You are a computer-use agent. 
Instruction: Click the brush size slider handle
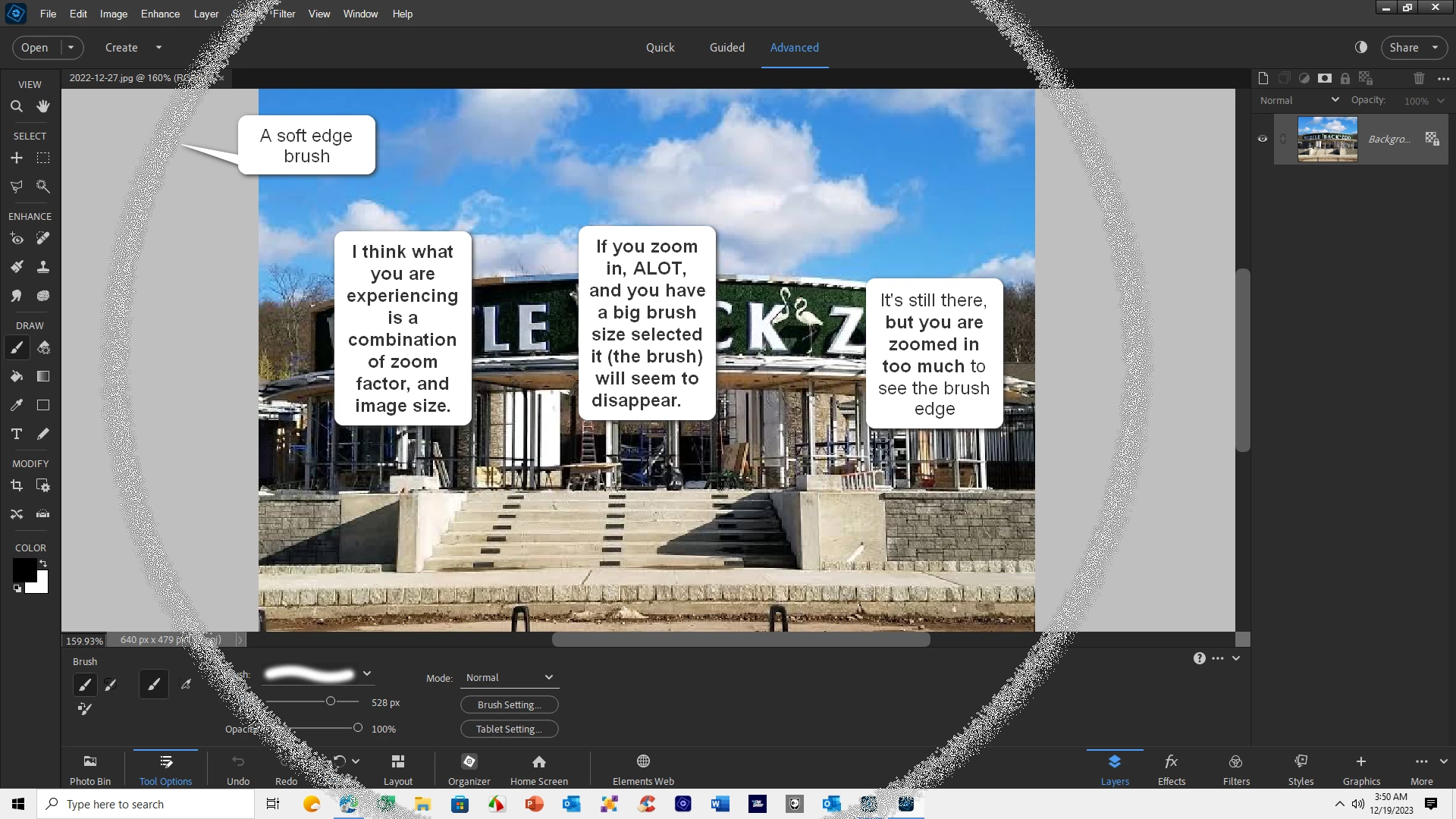[x=331, y=701]
